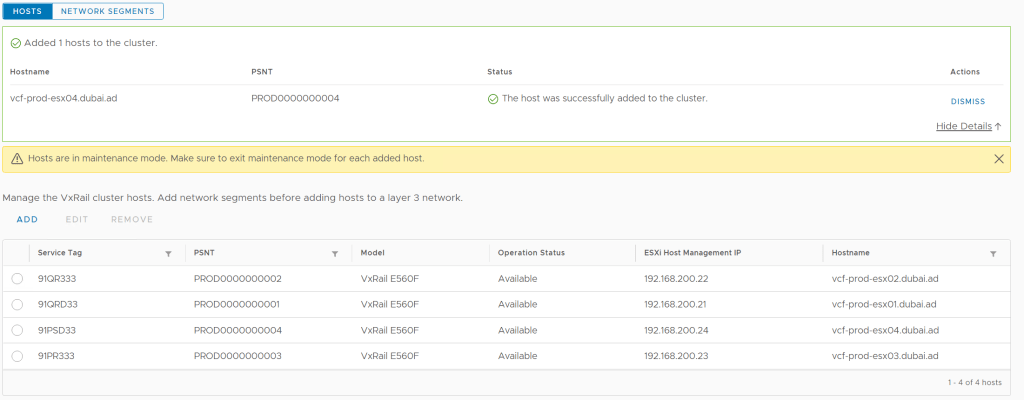The height and width of the screenshot is (400, 1024).
Task: Select radio button for host 91PR333
Action: pos(17,356)
